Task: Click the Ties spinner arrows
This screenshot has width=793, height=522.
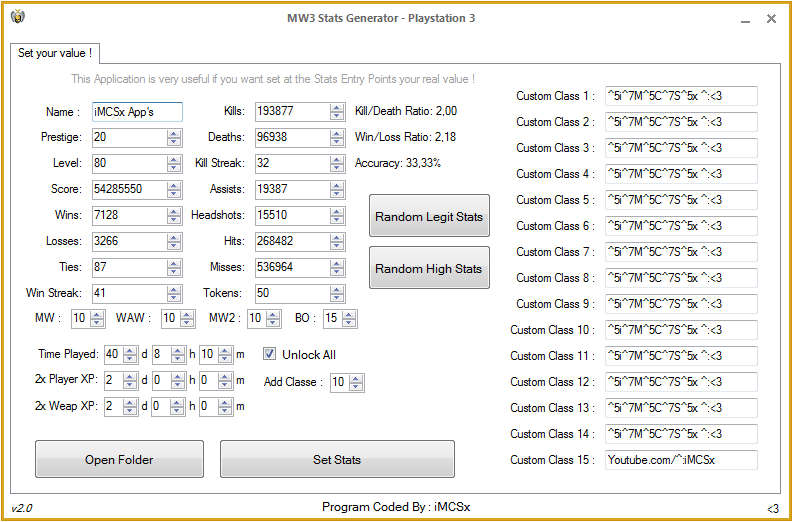Action: pos(173,268)
